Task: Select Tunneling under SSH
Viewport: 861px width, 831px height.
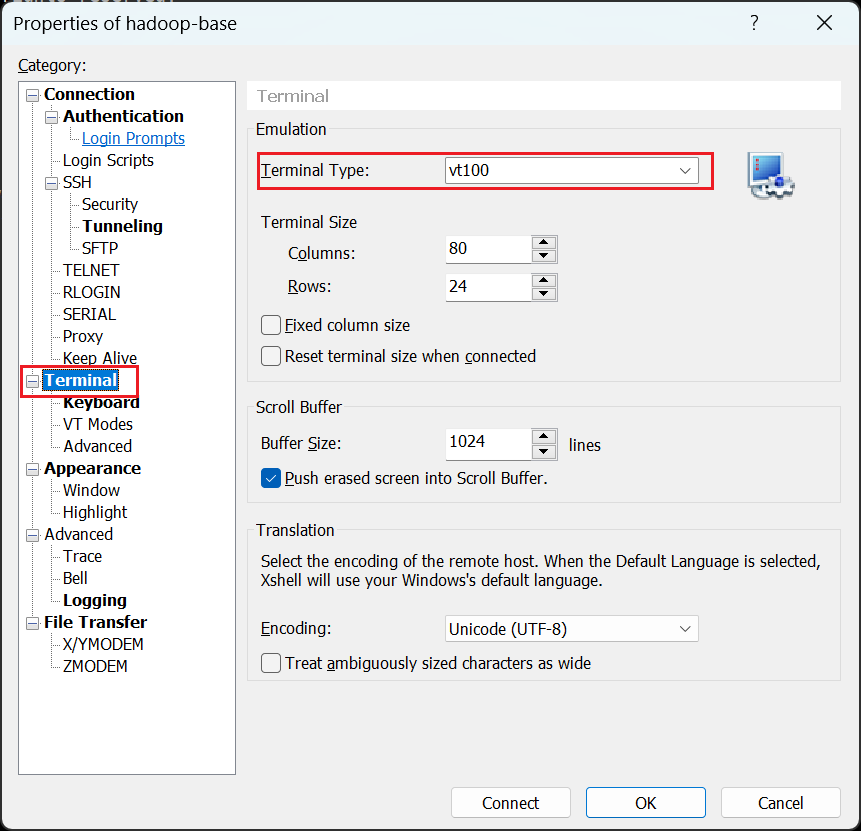Action: pos(122,226)
